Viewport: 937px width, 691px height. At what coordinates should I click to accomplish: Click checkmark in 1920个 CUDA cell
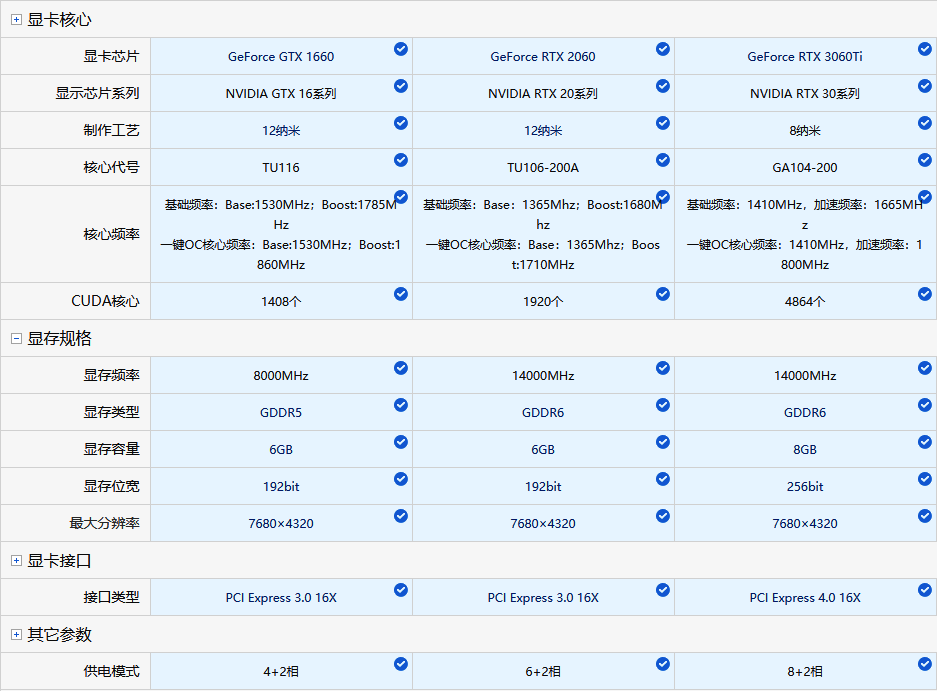663,294
